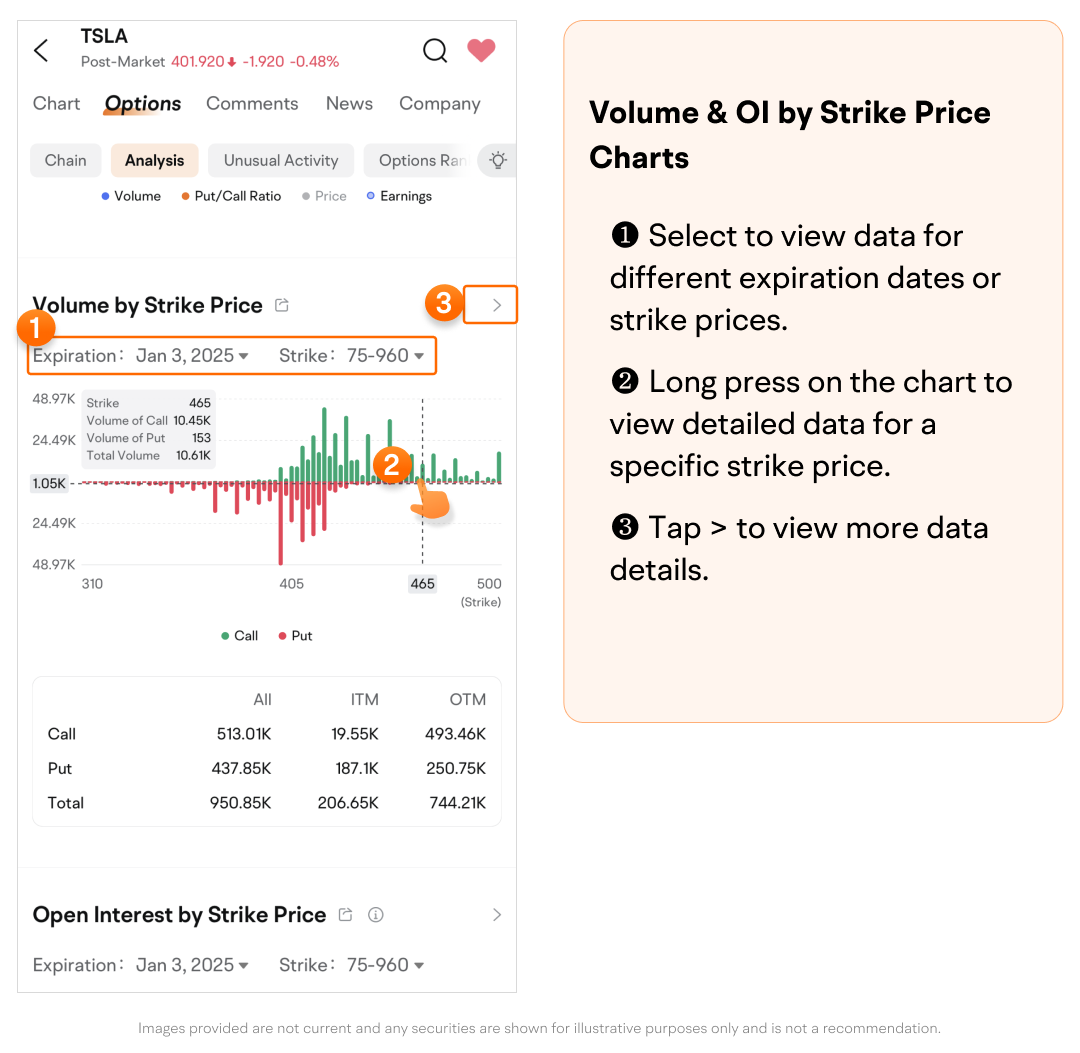1080x1053 pixels.
Task: Tap chevron next to Volume by Strike Price
Action: pos(496,305)
